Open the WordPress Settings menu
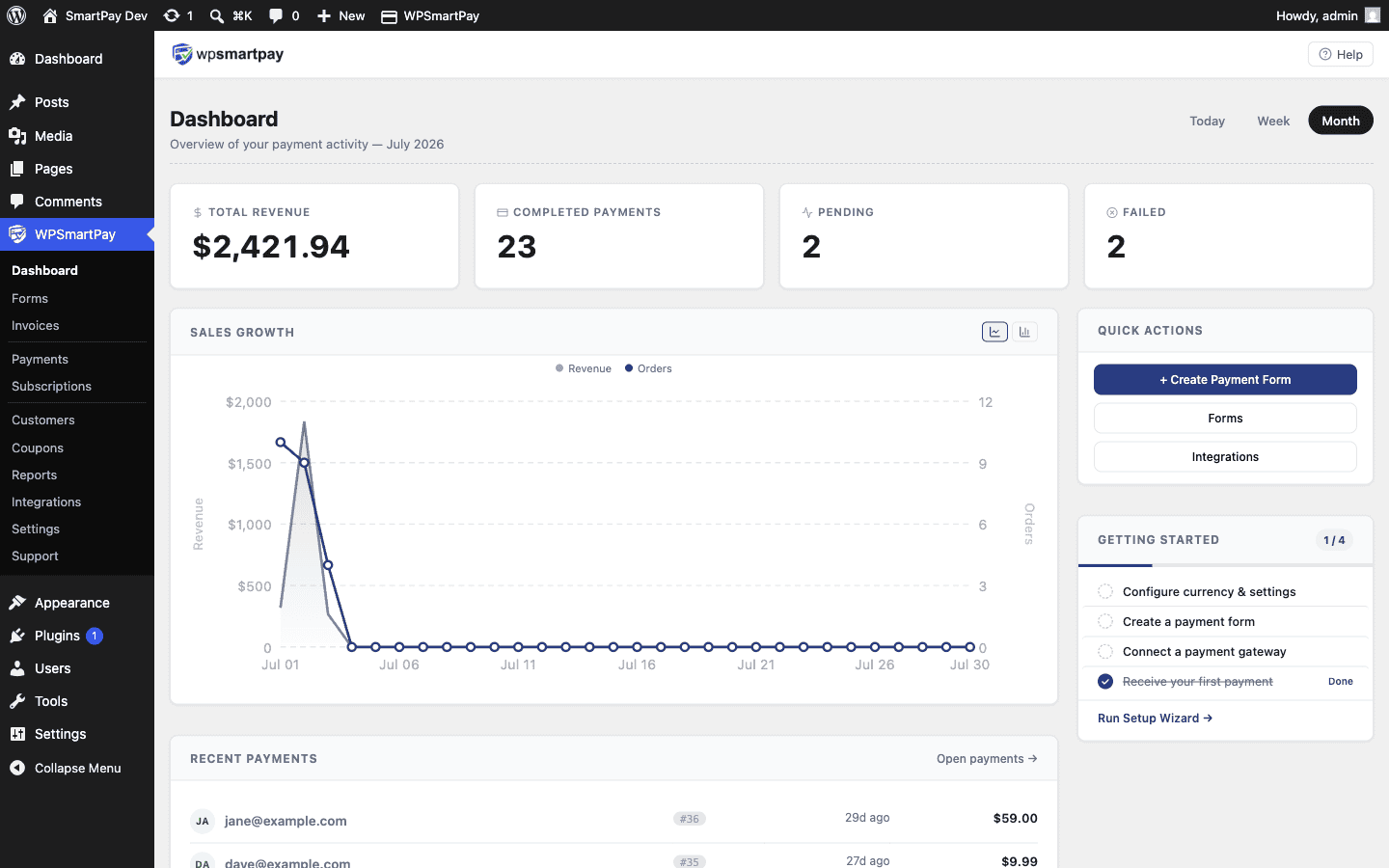 pyautogui.click(x=77, y=734)
